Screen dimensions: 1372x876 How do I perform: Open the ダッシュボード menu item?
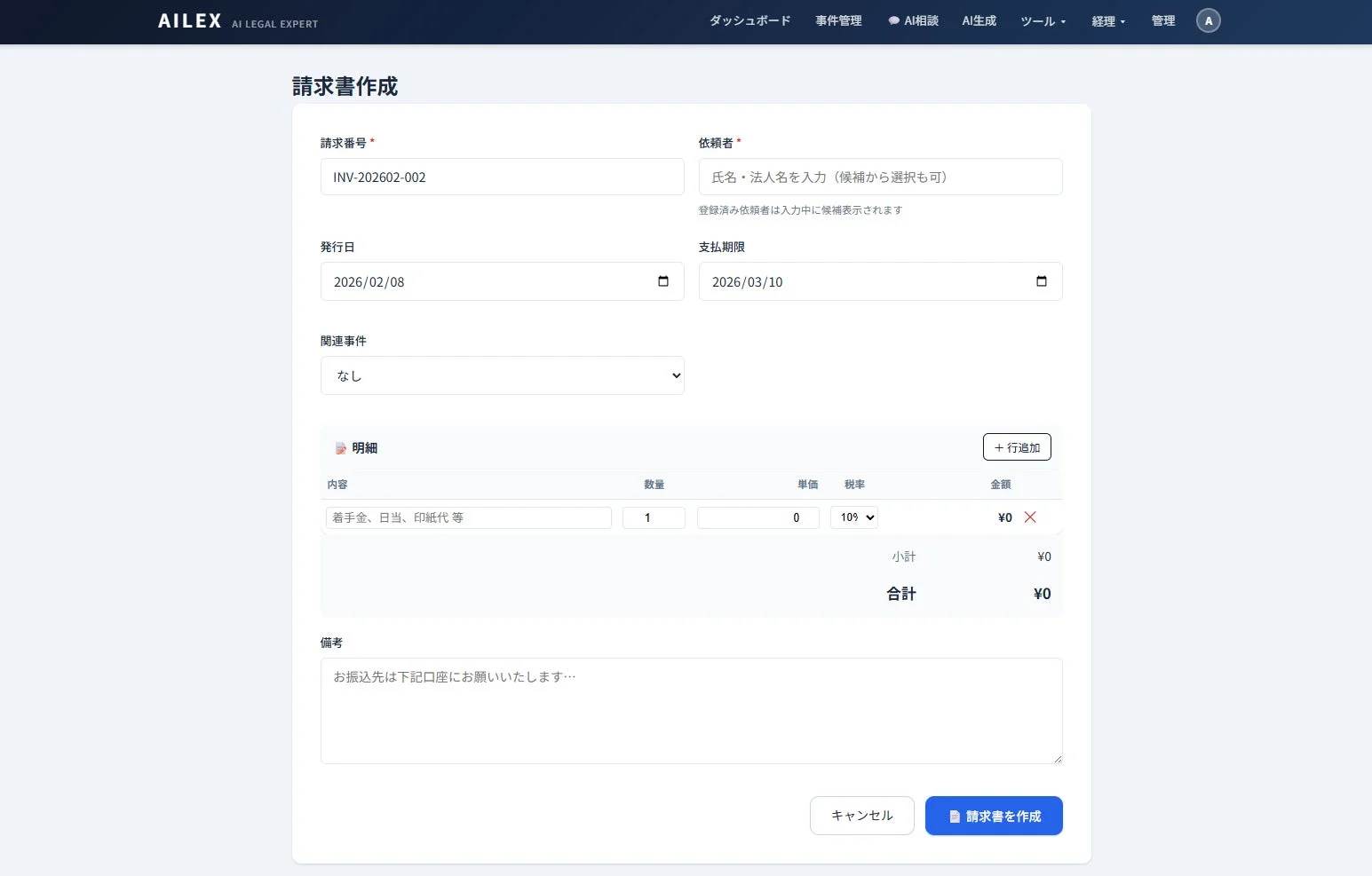coord(749,20)
